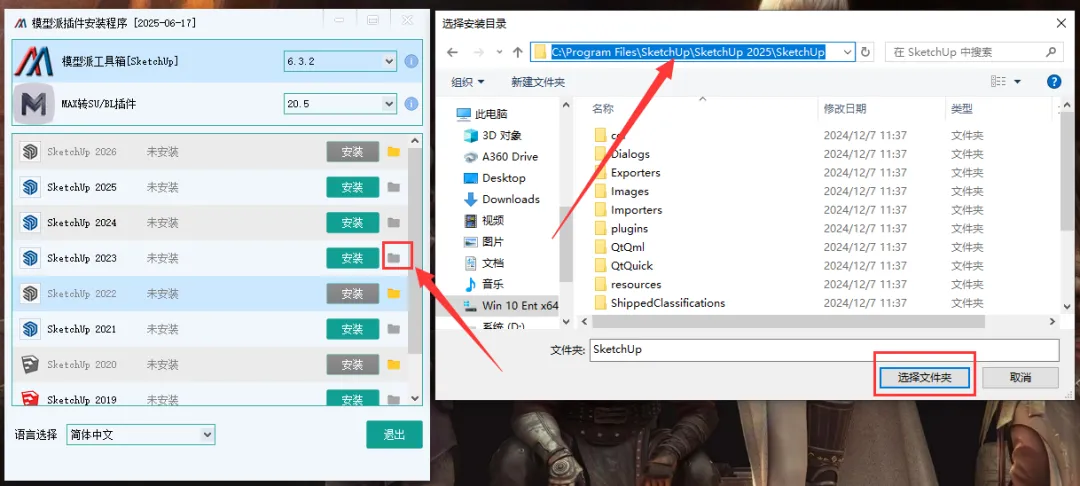
Task: Go up one folder level
Action: pos(518,52)
